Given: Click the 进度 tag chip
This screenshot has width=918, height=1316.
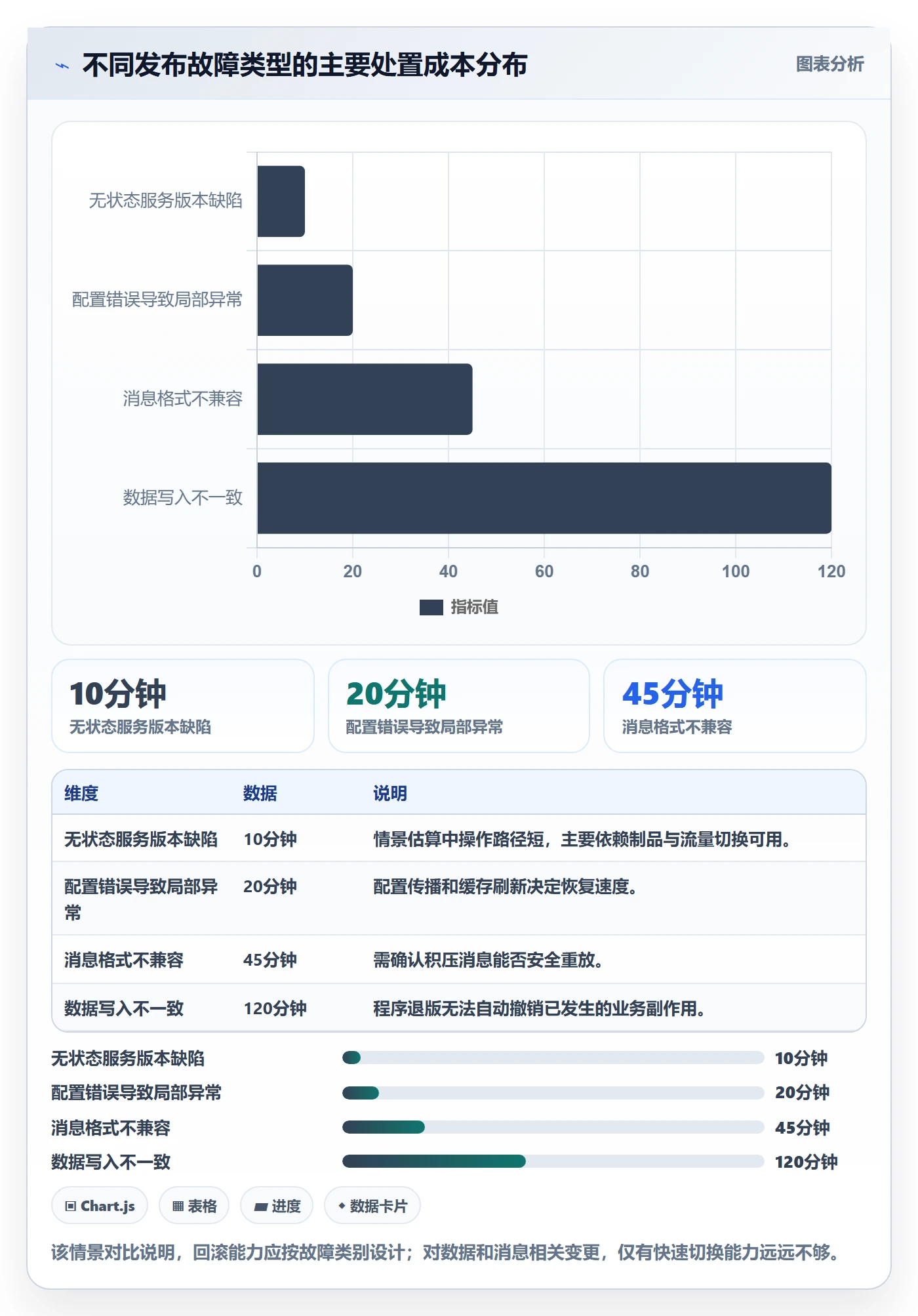Looking at the screenshot, I should pyautogui.click(x=277, y=1206).
